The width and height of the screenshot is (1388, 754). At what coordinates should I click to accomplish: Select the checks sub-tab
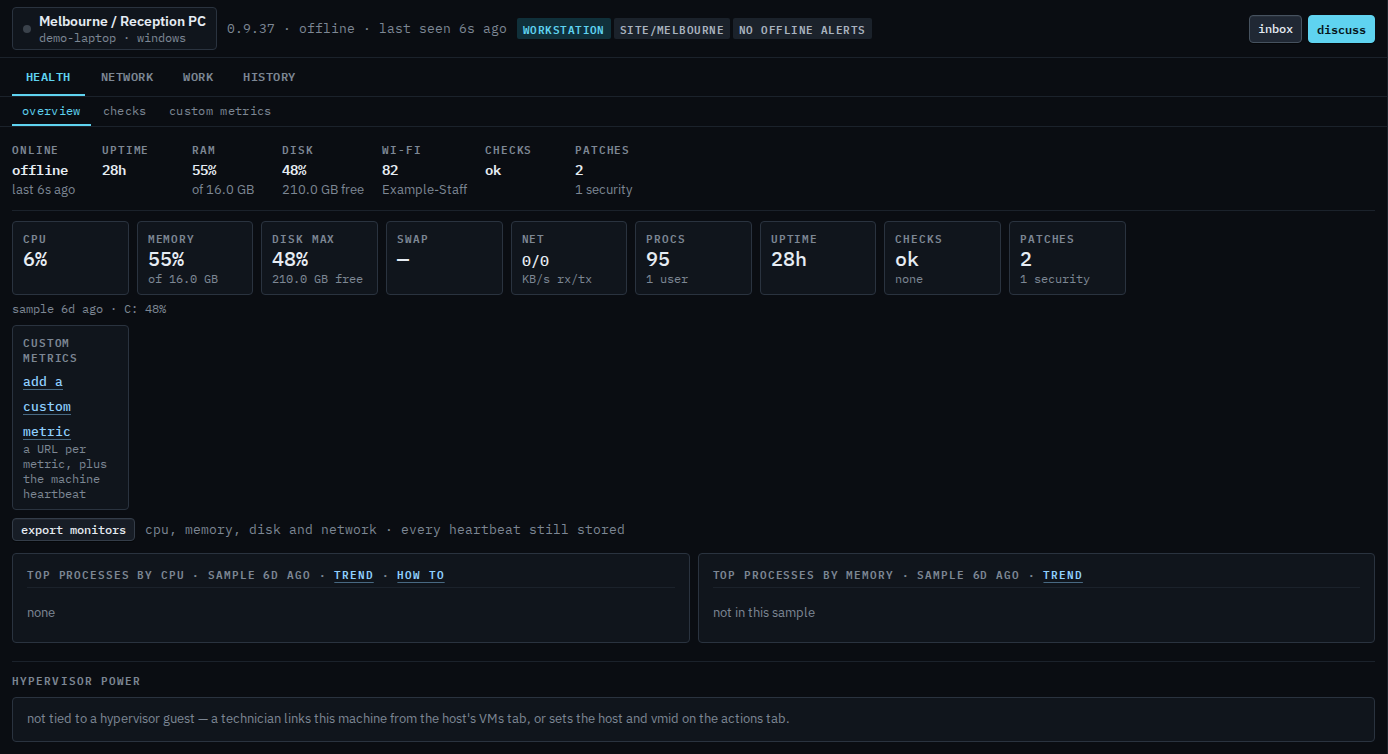point(124,111)
